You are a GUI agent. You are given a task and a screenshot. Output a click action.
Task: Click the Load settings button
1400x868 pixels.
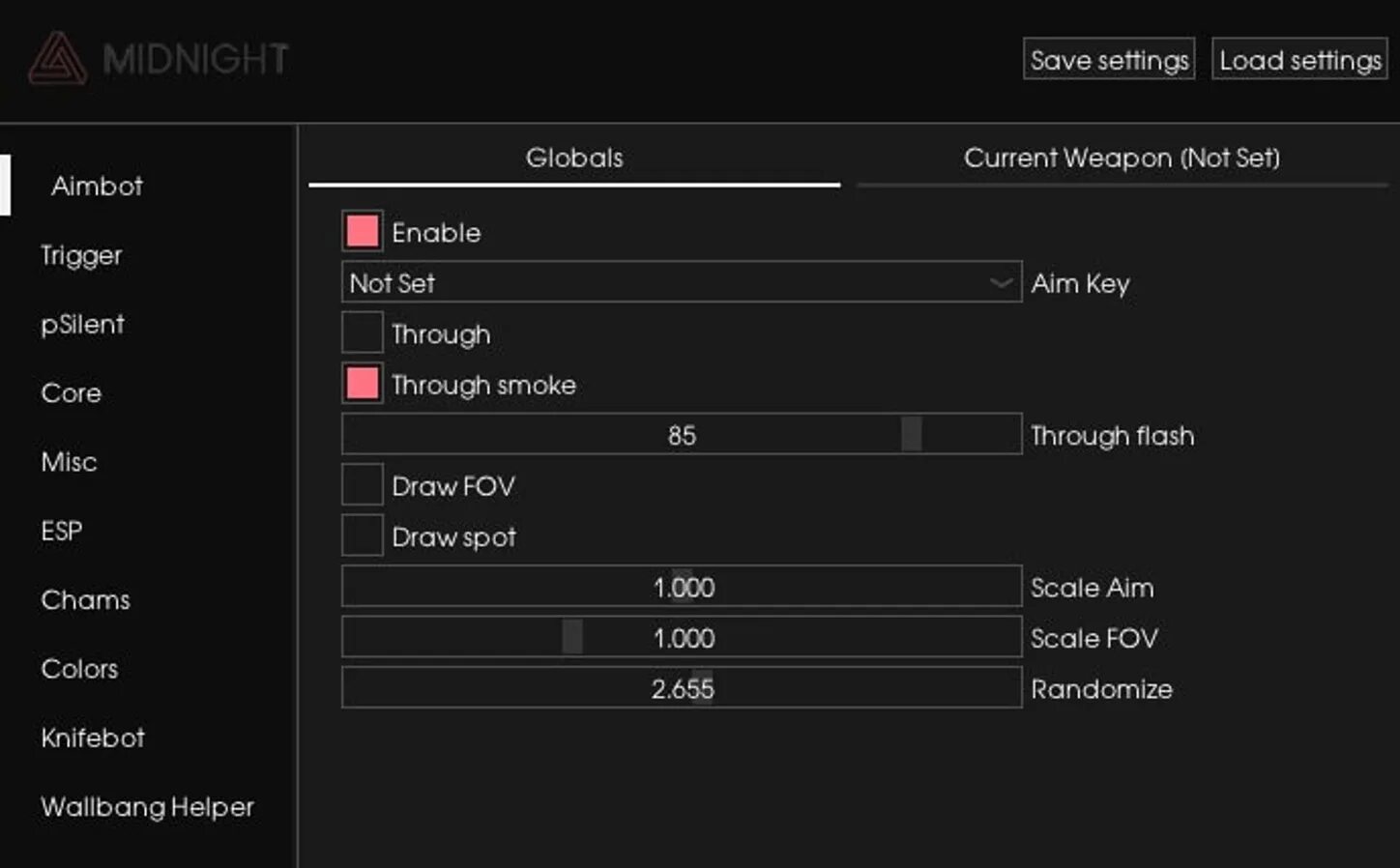coord(1299,60)
